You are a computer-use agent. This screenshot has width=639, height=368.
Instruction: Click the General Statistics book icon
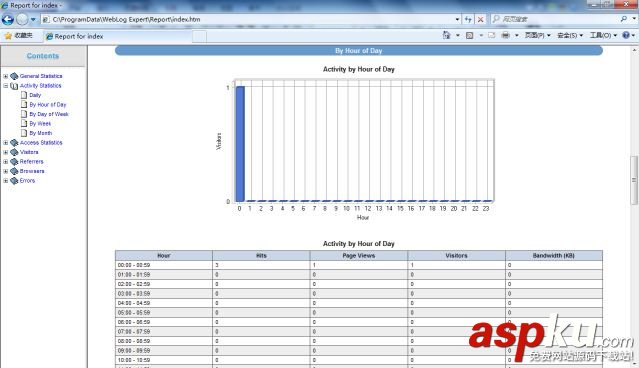pyautogui.click(x=14, y=76)
